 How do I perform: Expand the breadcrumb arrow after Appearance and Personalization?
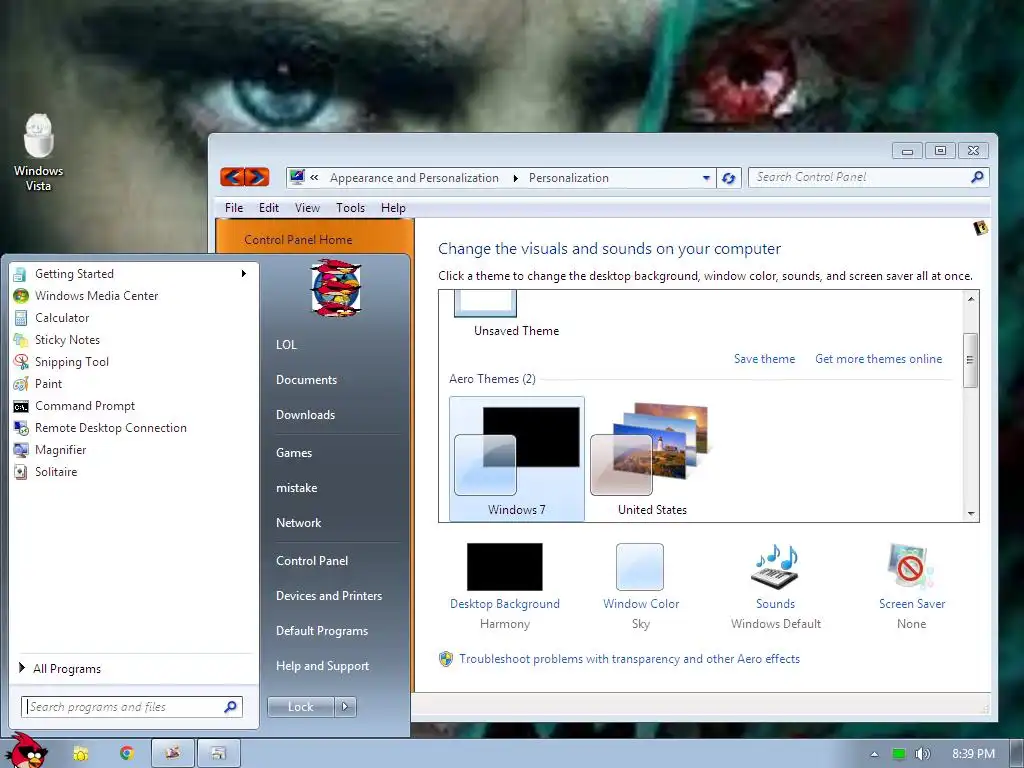tap(515, 178)
